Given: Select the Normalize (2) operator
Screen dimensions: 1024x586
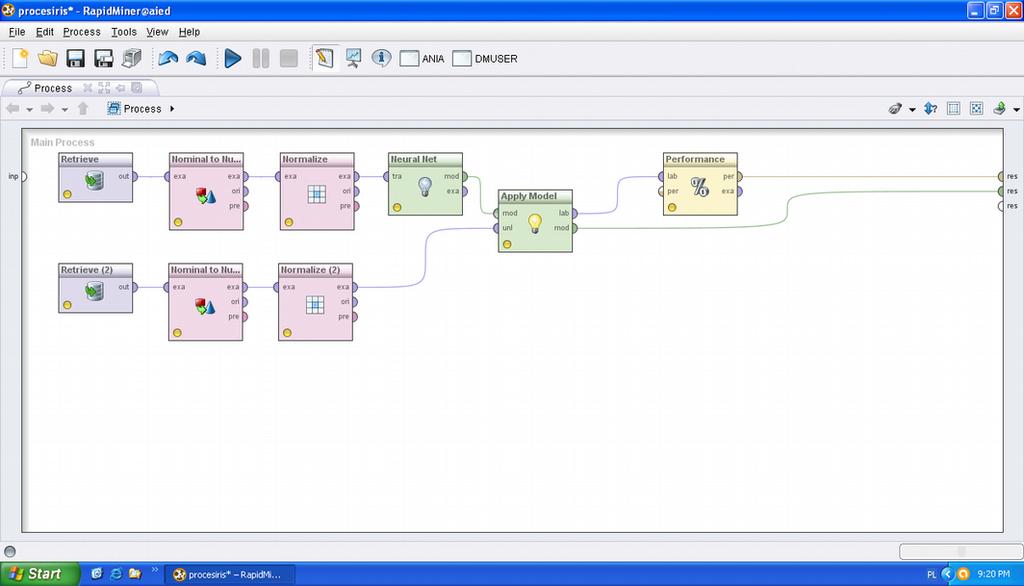Looking at the screenshot, I should coord(316,302).
